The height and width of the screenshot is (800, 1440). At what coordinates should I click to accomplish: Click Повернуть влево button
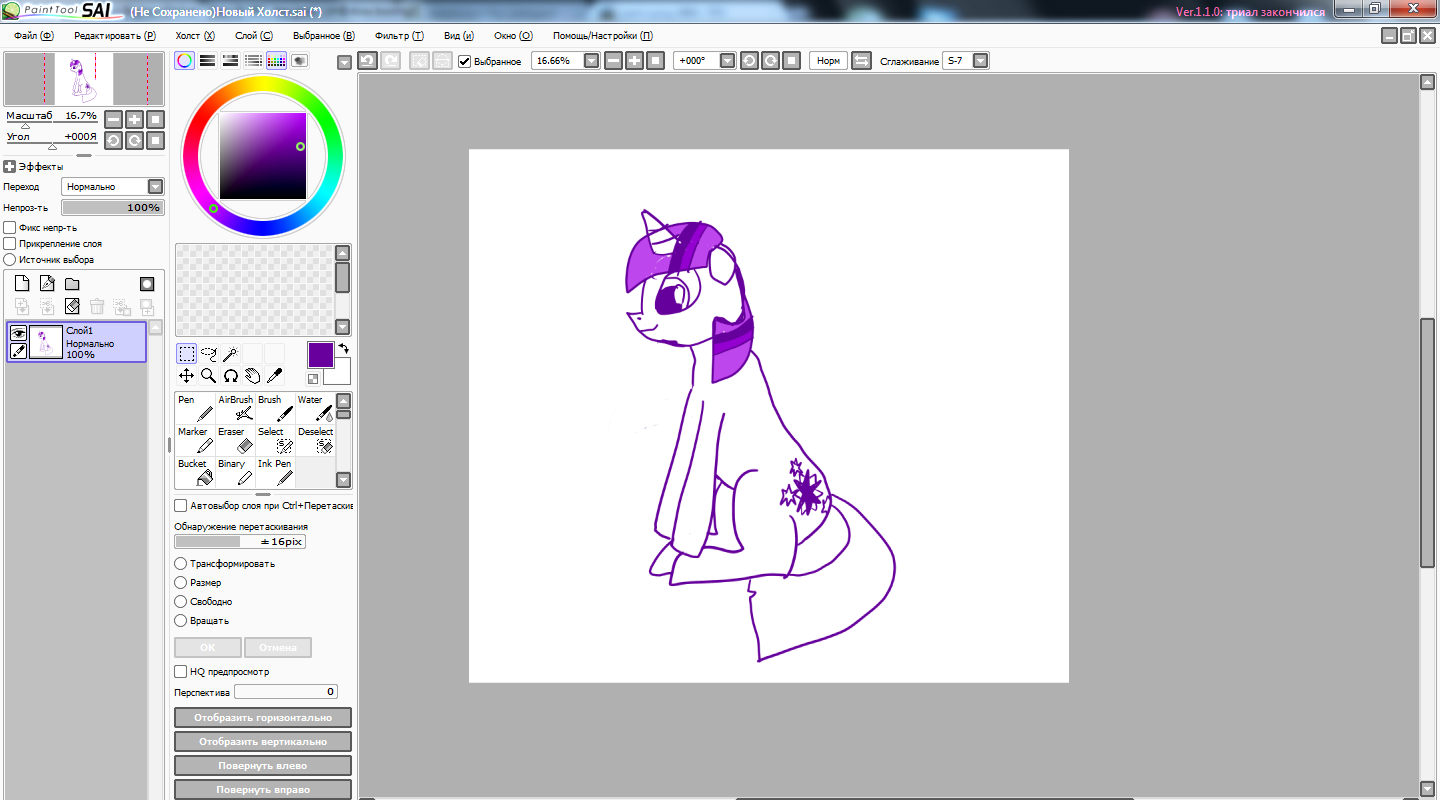[x=263, y=766]
